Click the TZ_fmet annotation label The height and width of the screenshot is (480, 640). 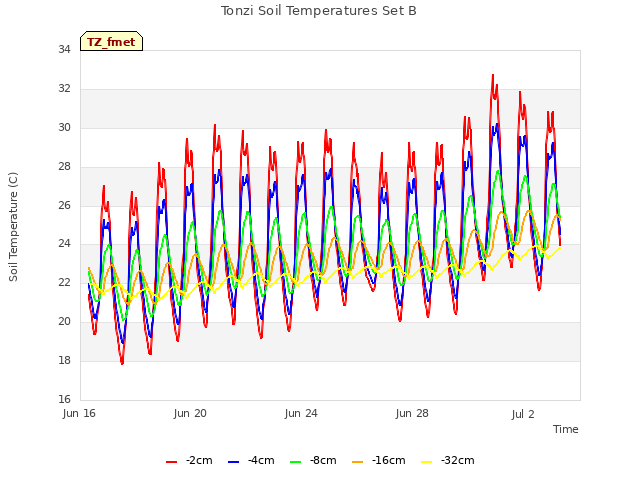click(111, 41)
